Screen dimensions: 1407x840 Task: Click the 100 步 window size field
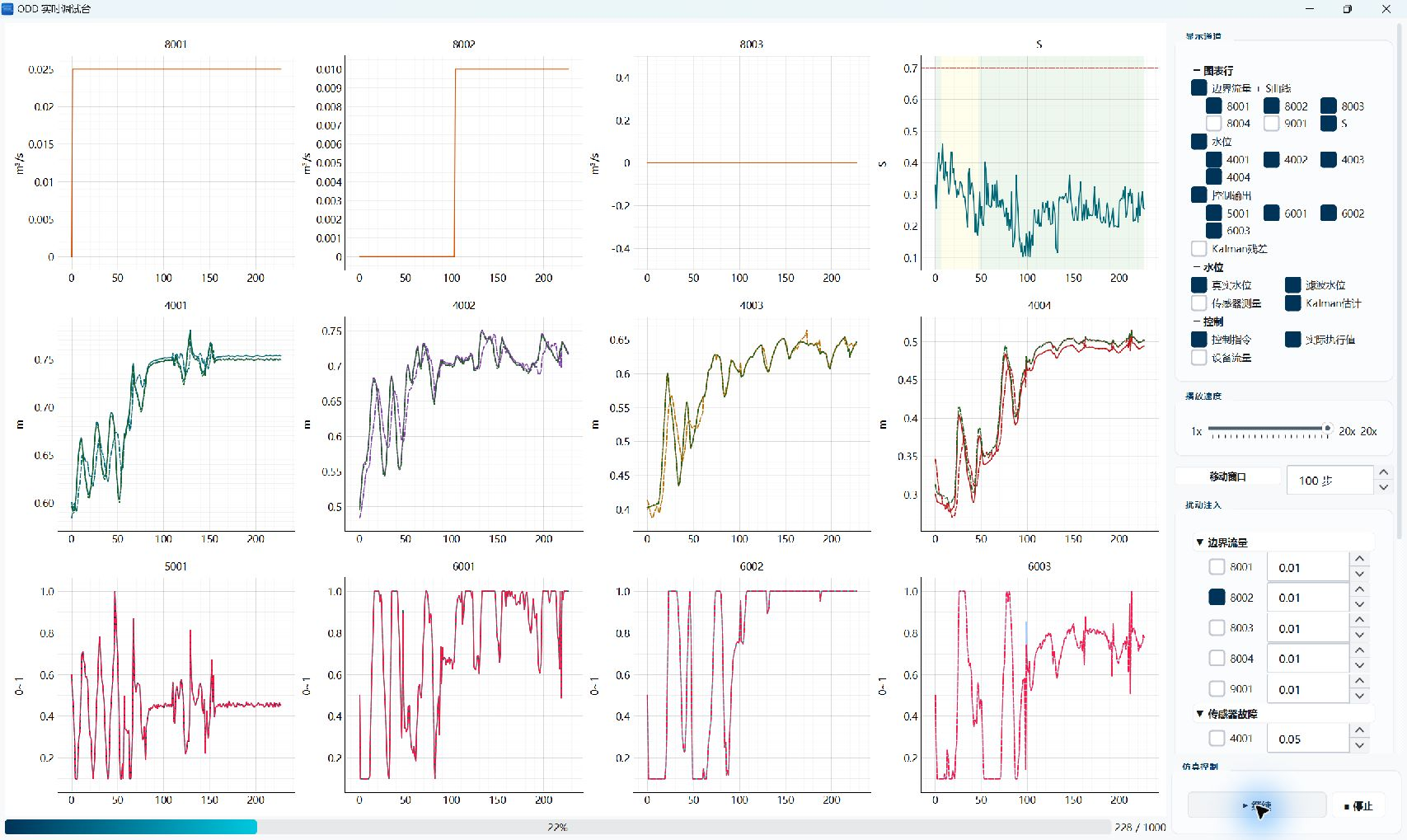[1330, 480]
